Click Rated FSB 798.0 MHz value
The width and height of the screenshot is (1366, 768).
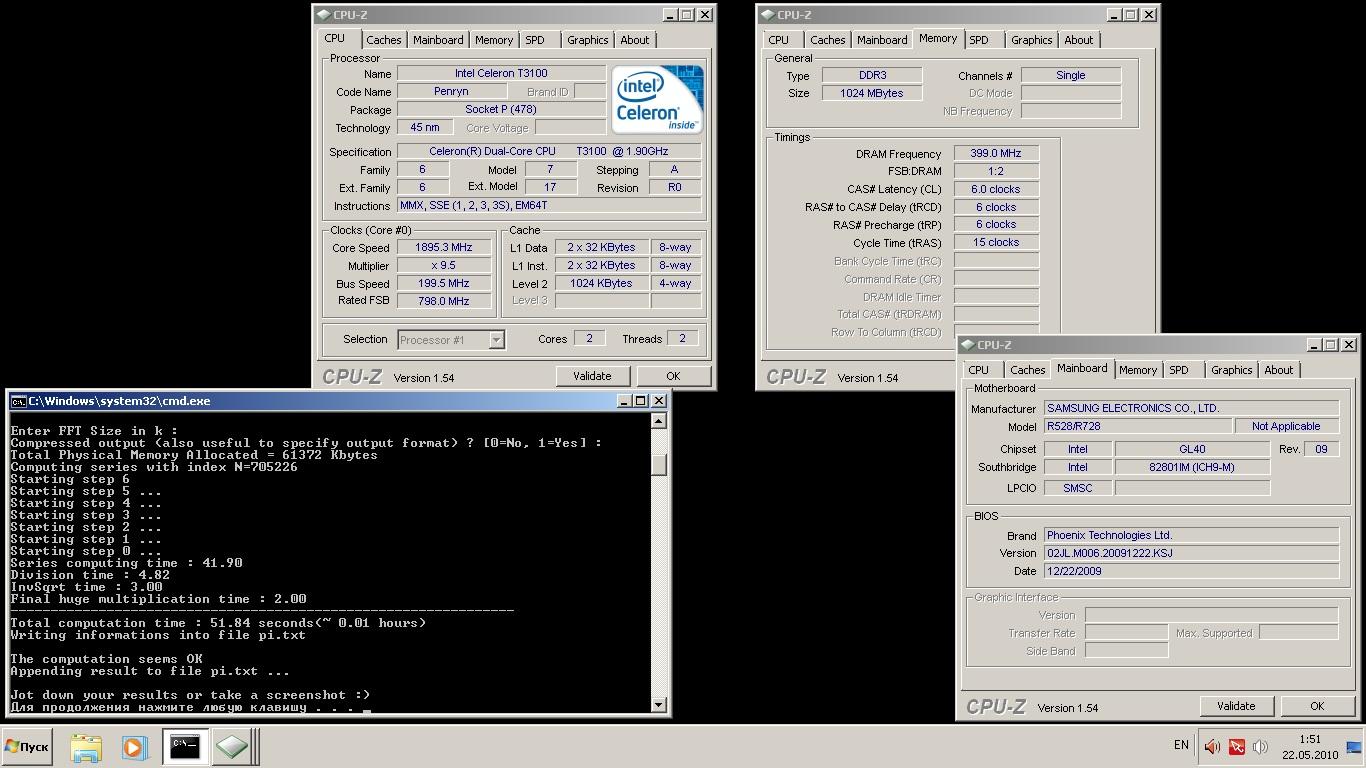pos(443,301)
